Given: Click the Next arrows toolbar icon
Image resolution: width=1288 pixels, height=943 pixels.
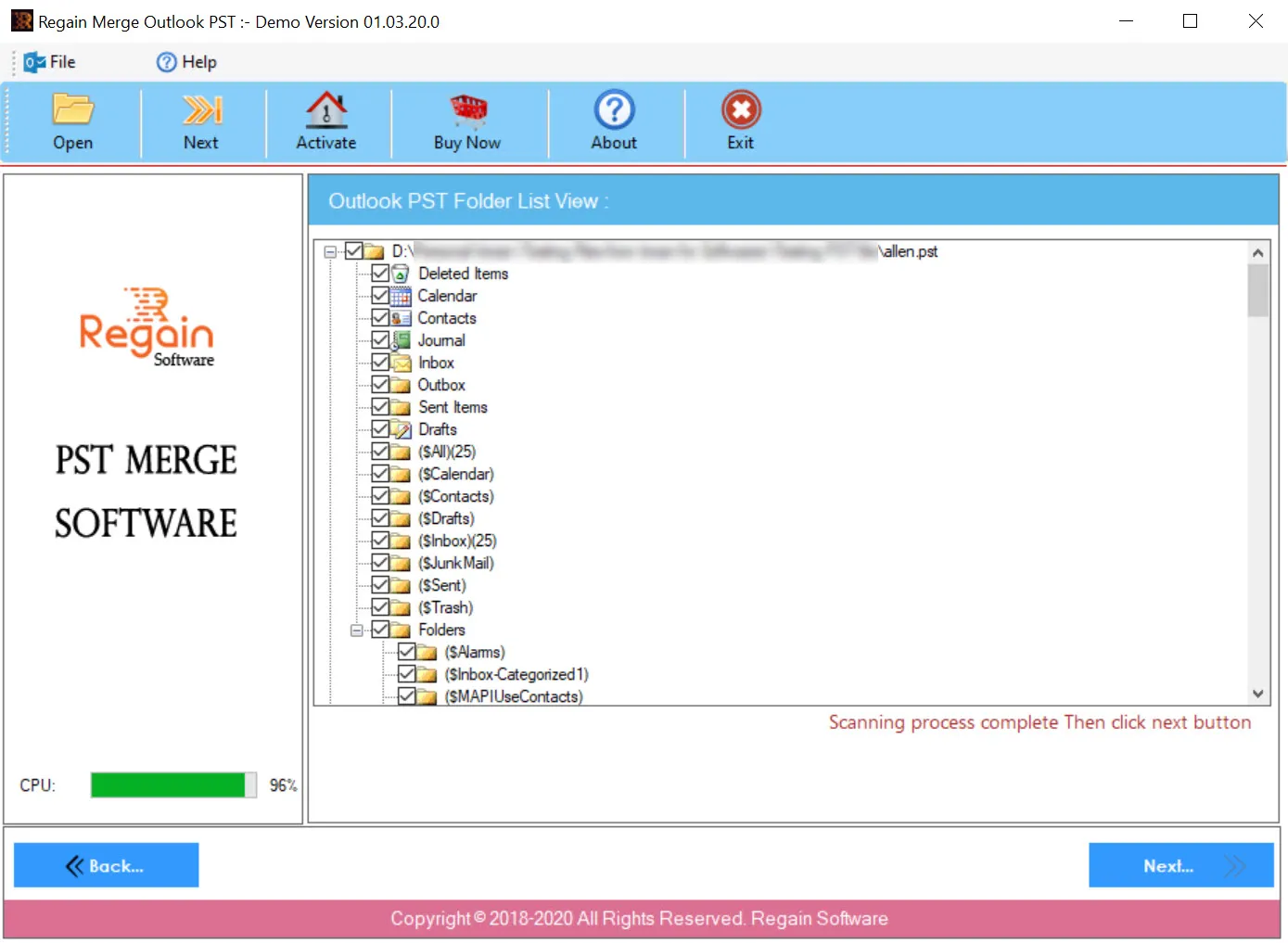Looking at the screenshot, I should pyautogui.click(x=202, y=110).
